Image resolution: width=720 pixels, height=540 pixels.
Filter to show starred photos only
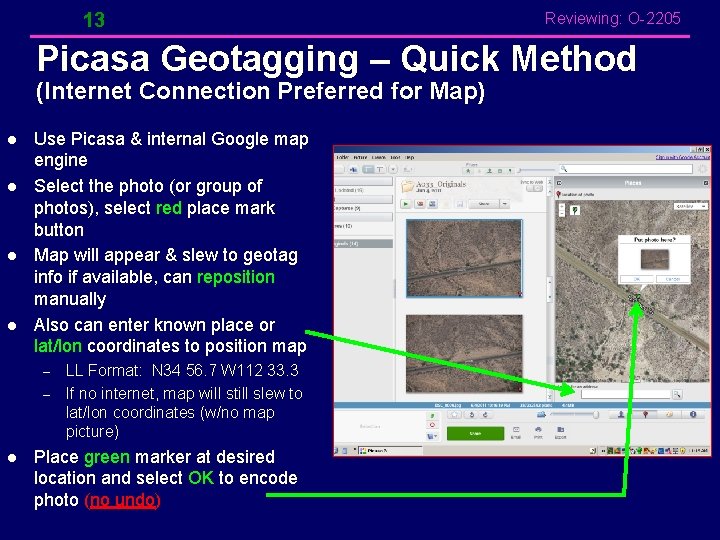(x=468, y=171)
